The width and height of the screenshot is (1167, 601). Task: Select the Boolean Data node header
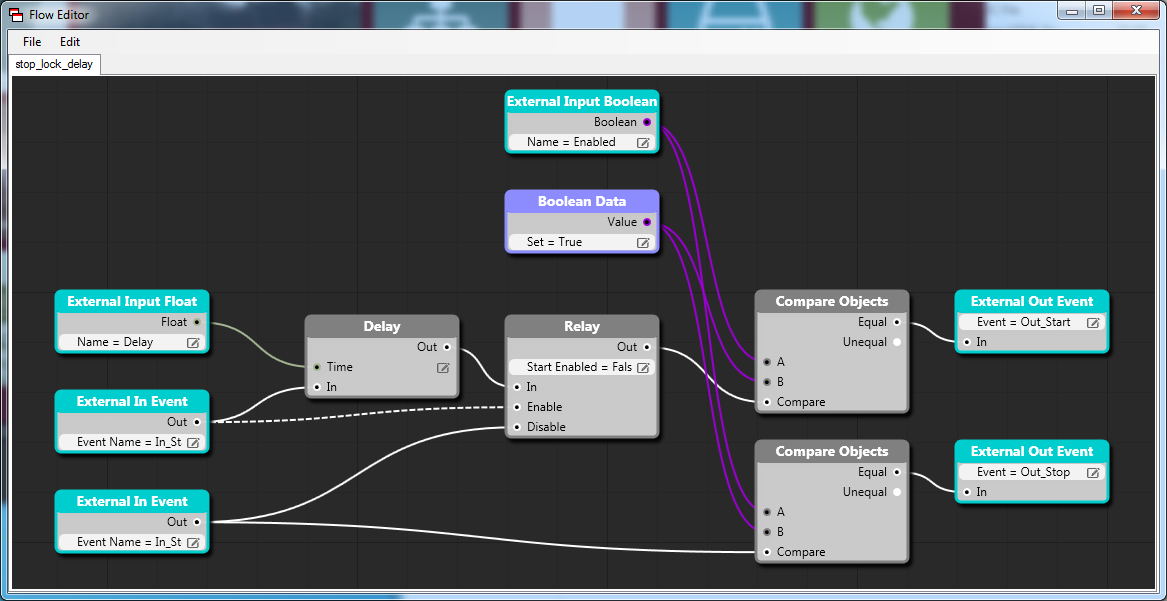[x=582, y=202]
